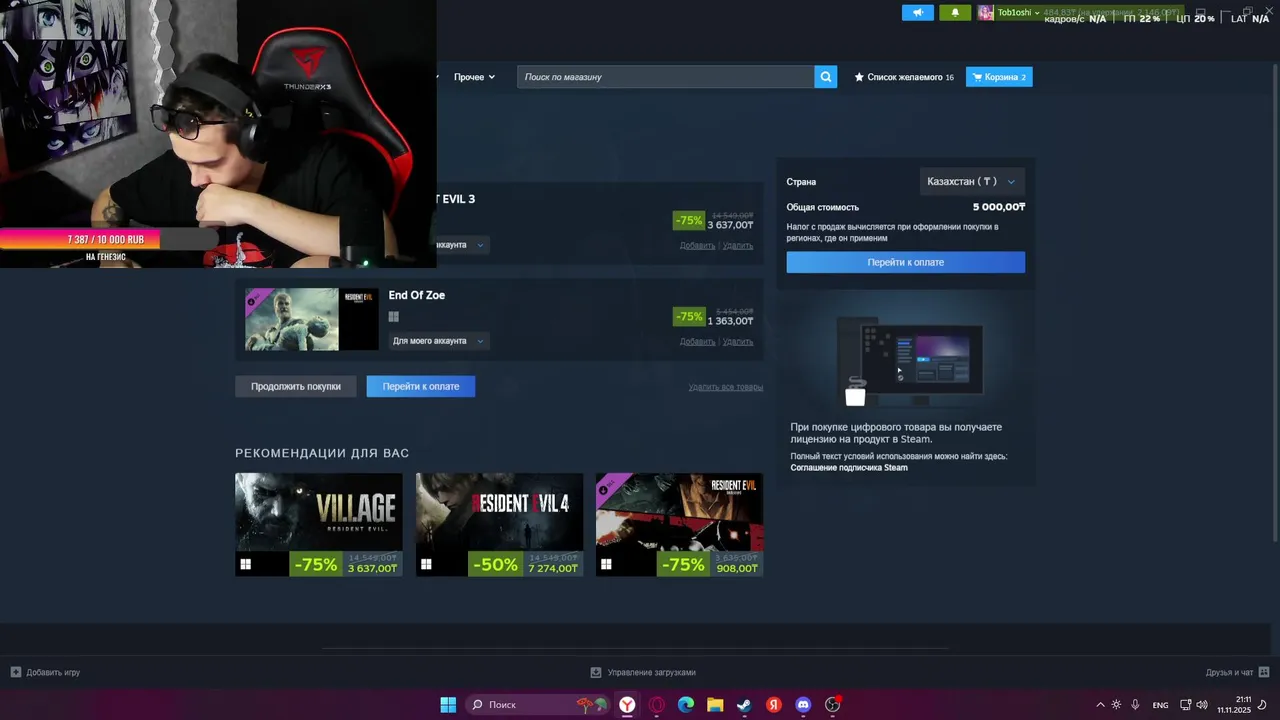Click Windows icon on Village card

tap(245, 564)
